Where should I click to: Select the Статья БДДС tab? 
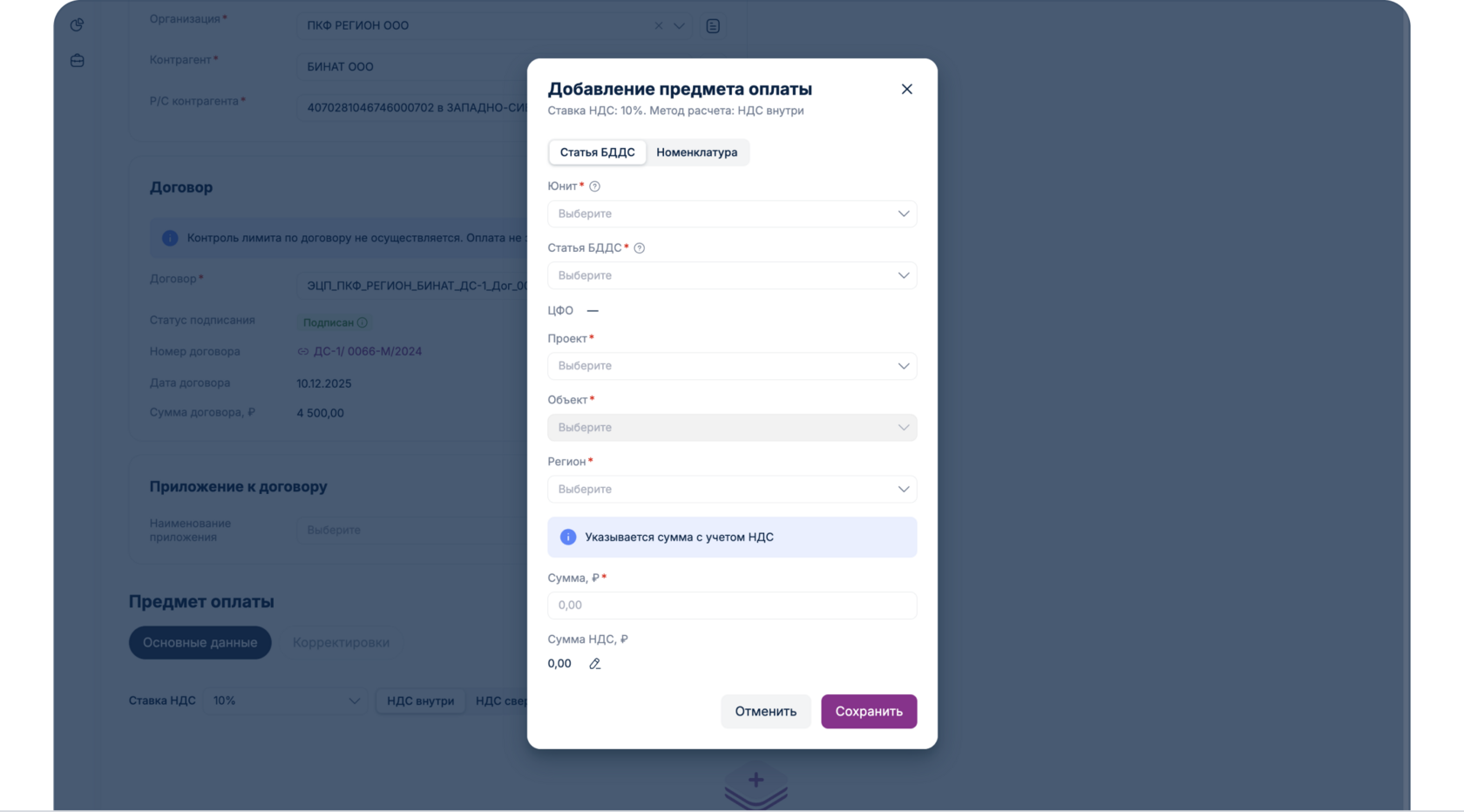point(598,152)
